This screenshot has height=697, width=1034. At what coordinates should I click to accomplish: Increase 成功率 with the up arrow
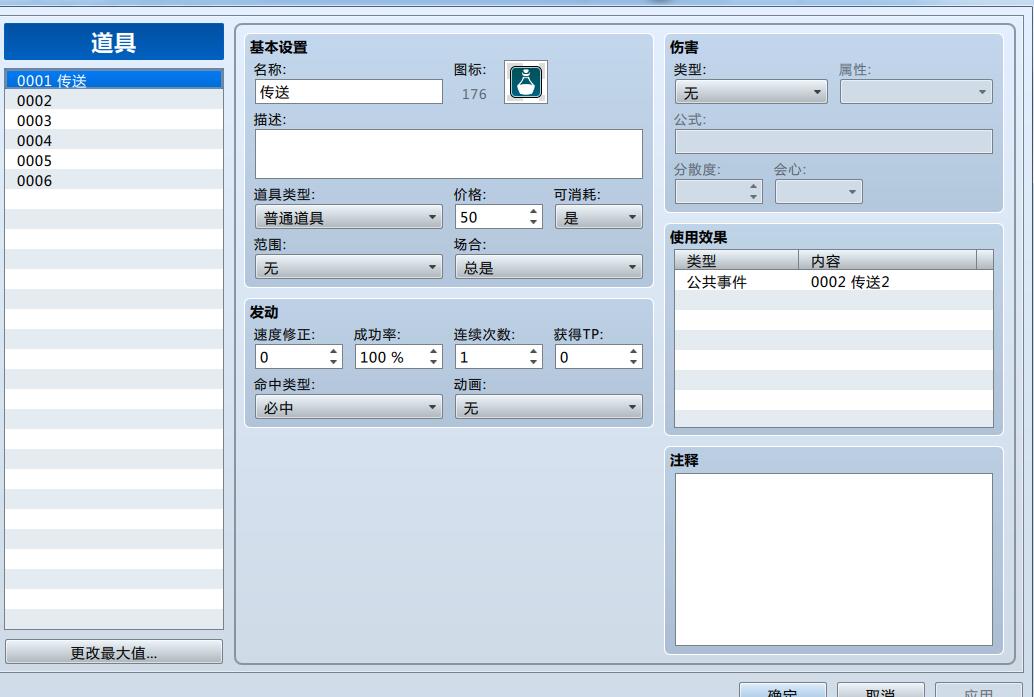coord(433,351)
